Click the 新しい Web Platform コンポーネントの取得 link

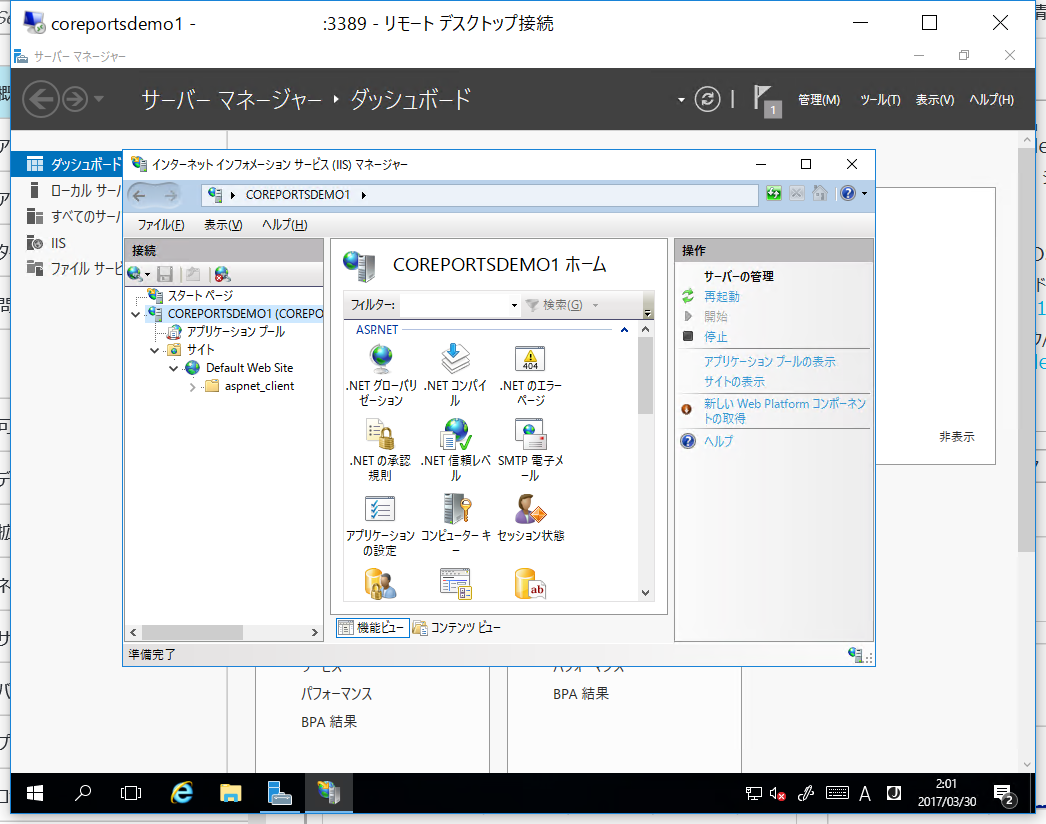coord(785,411)
